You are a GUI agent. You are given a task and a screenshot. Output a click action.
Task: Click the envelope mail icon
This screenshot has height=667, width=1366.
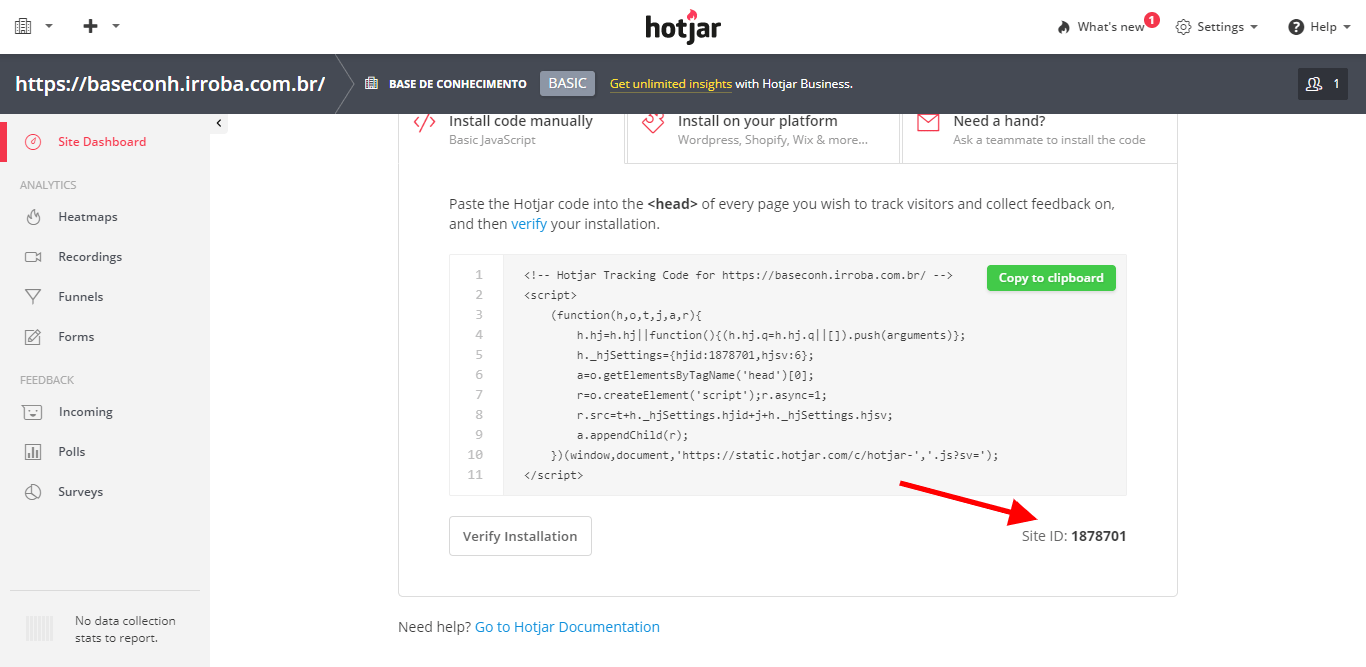[928, 122]
